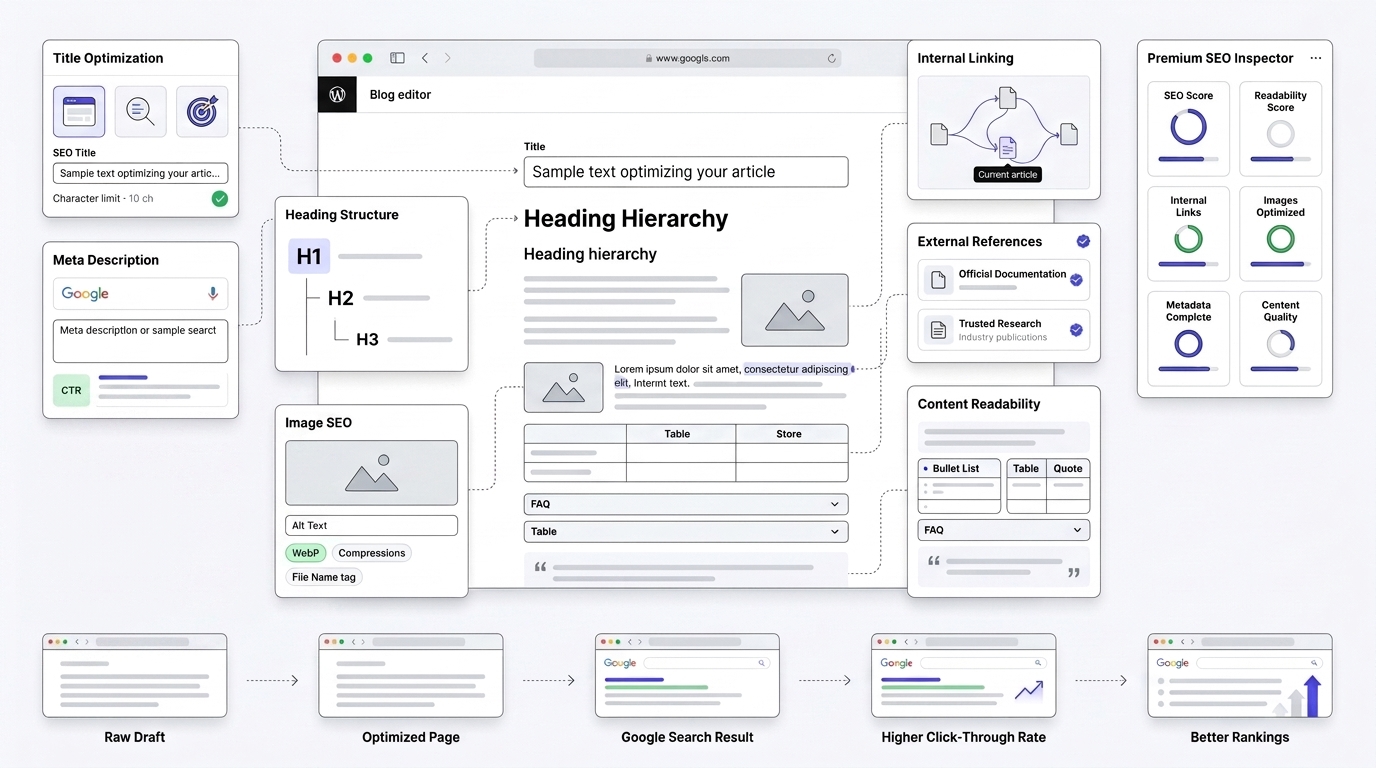Click the rising chart icon in Higher Click-Through Rate

coord(1029,690)
